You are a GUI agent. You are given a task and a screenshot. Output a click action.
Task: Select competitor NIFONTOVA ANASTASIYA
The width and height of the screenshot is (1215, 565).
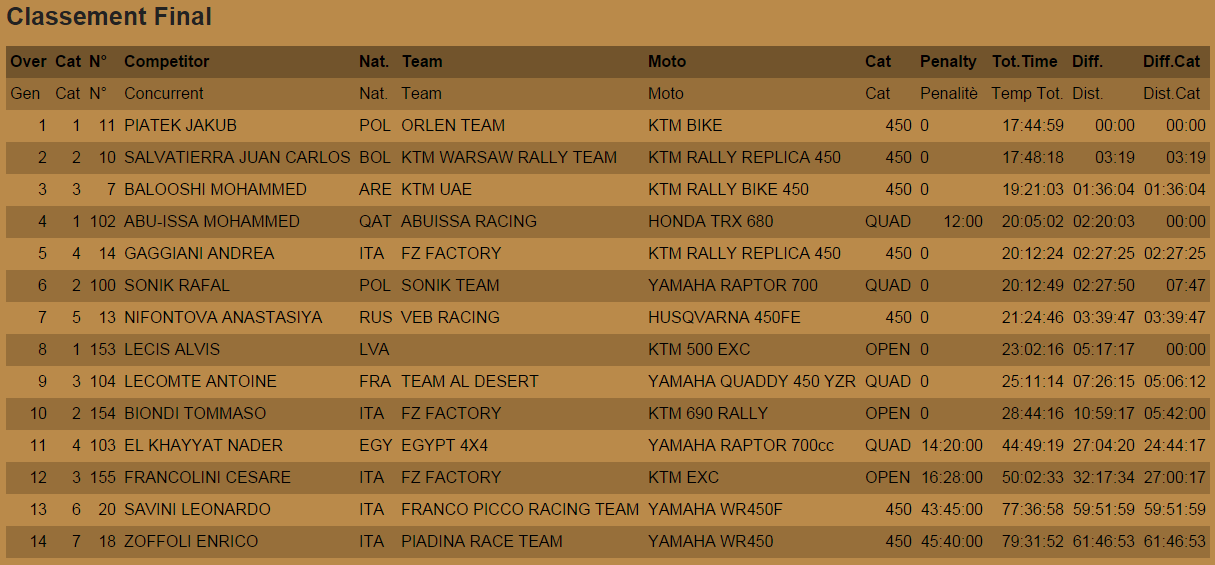(223, 317)
